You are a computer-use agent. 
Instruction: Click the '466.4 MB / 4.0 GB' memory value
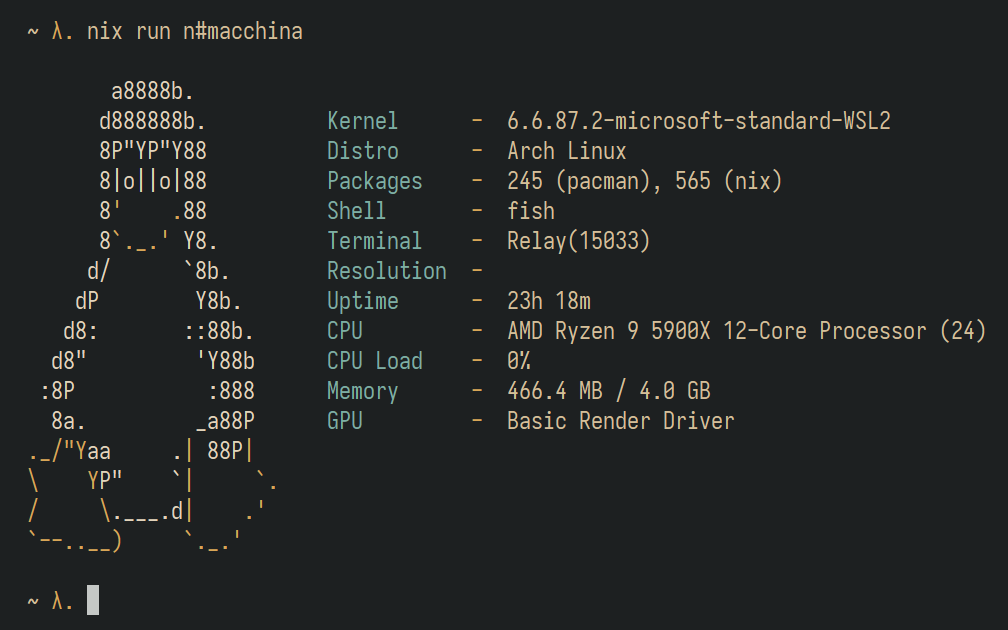coord(608,391)
